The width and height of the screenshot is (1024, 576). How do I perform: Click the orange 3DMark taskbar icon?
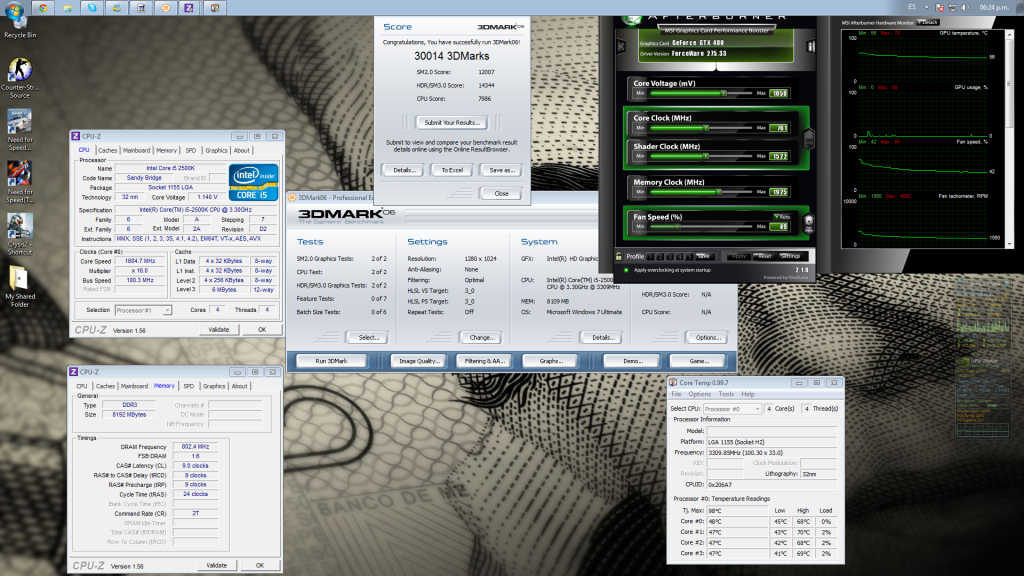coord(166,8)
